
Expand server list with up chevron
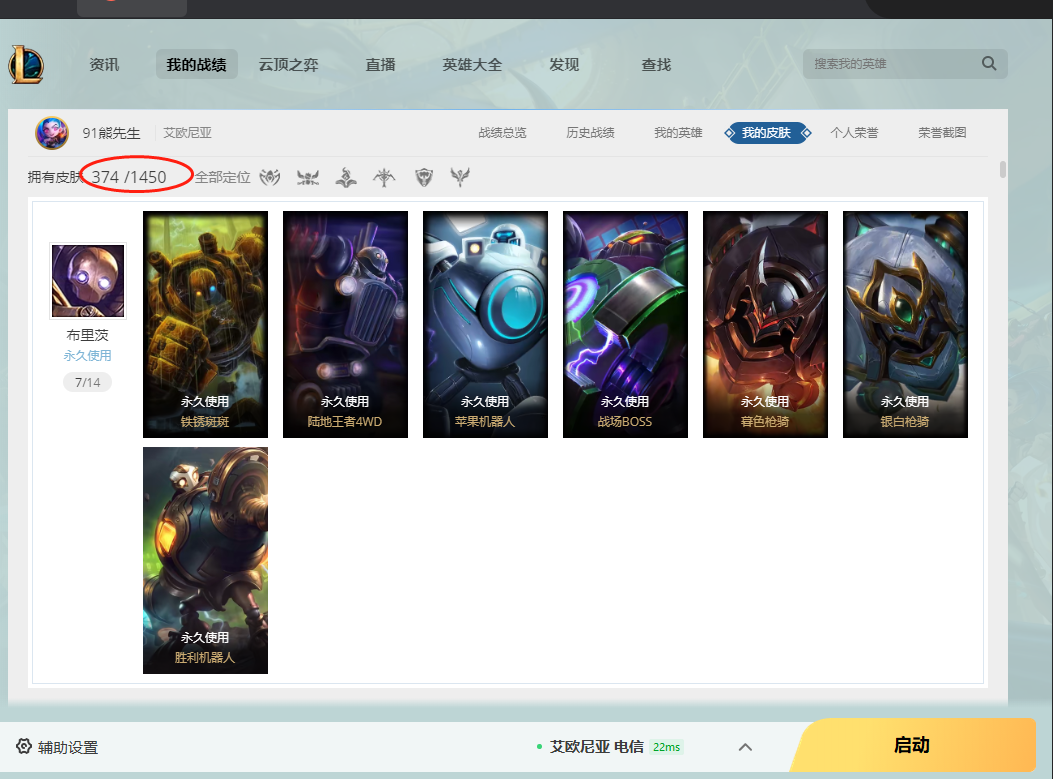click(x=745, y=747)
